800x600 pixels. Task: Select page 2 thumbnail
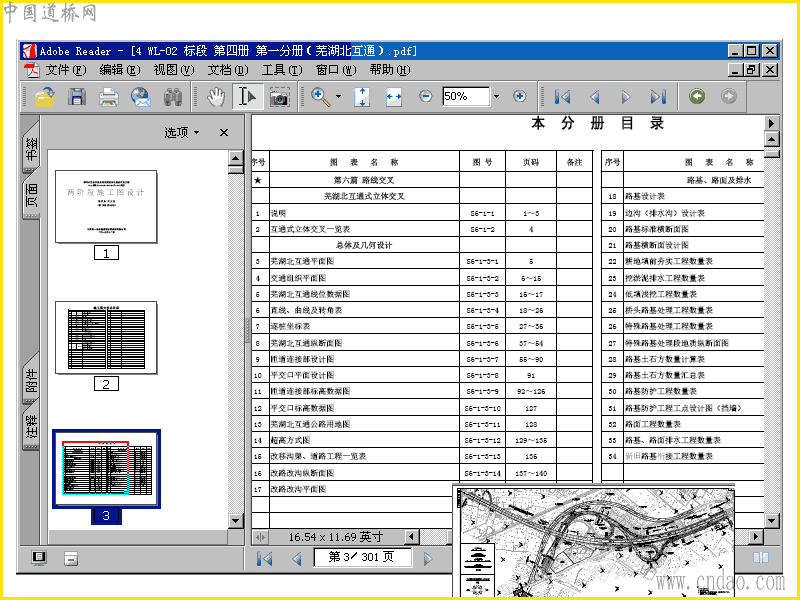[106, 337]
